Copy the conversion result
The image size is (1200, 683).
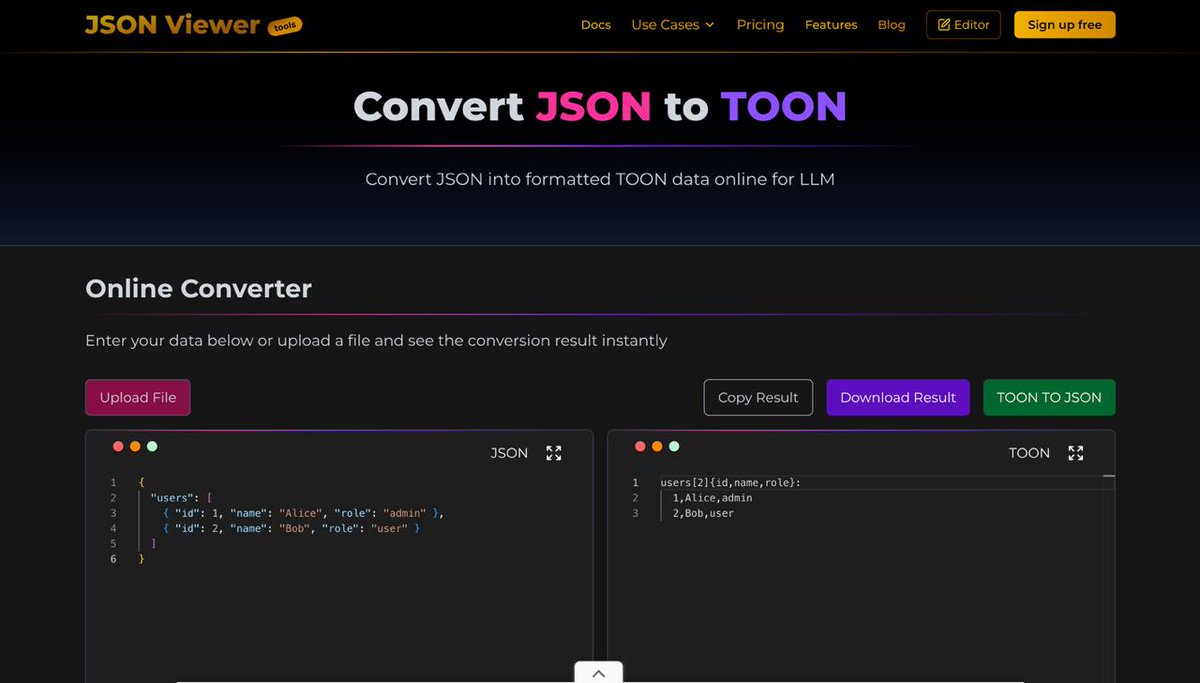point(758,397)
